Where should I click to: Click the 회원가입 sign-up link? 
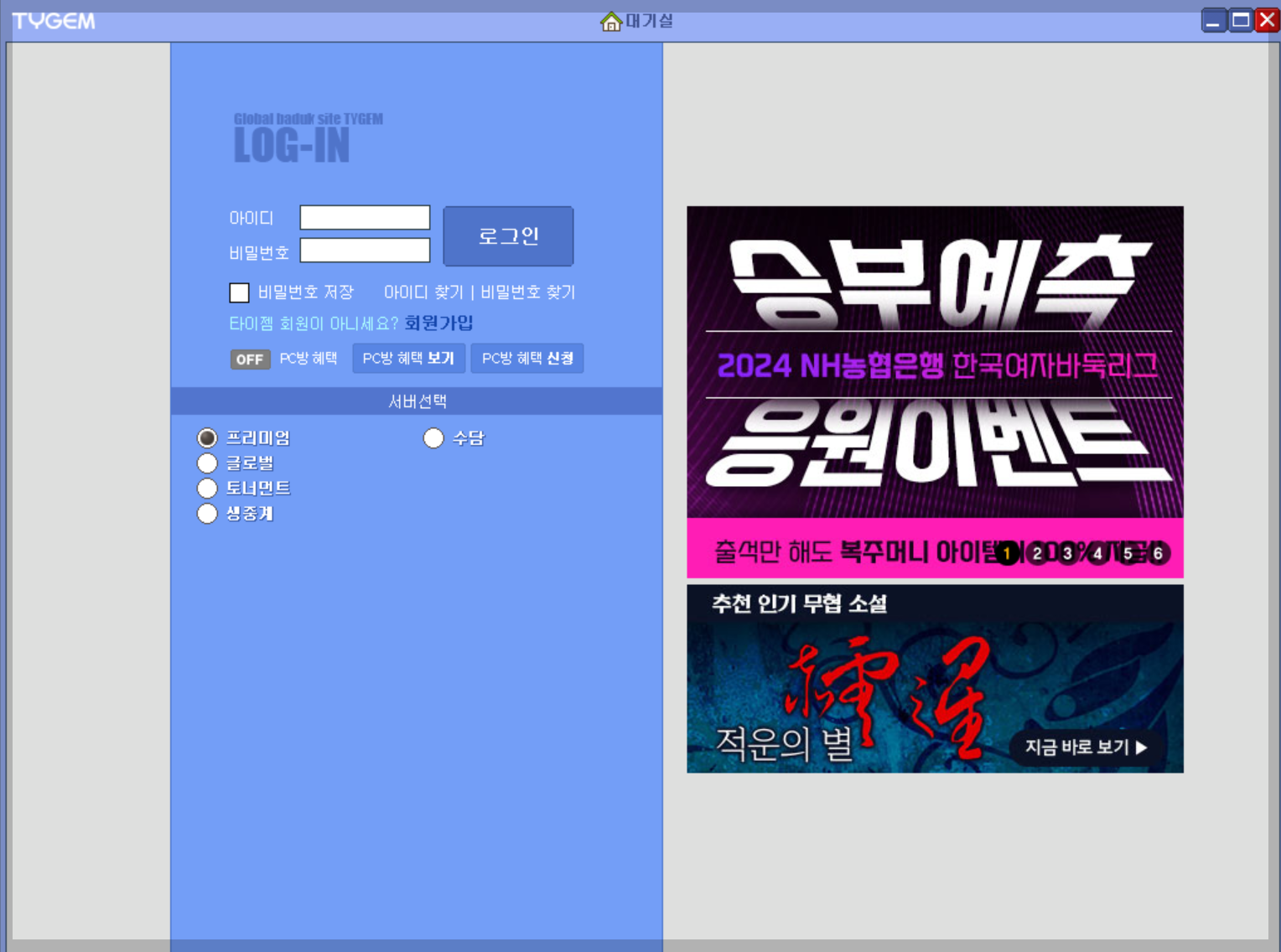[x=438, y=323]
